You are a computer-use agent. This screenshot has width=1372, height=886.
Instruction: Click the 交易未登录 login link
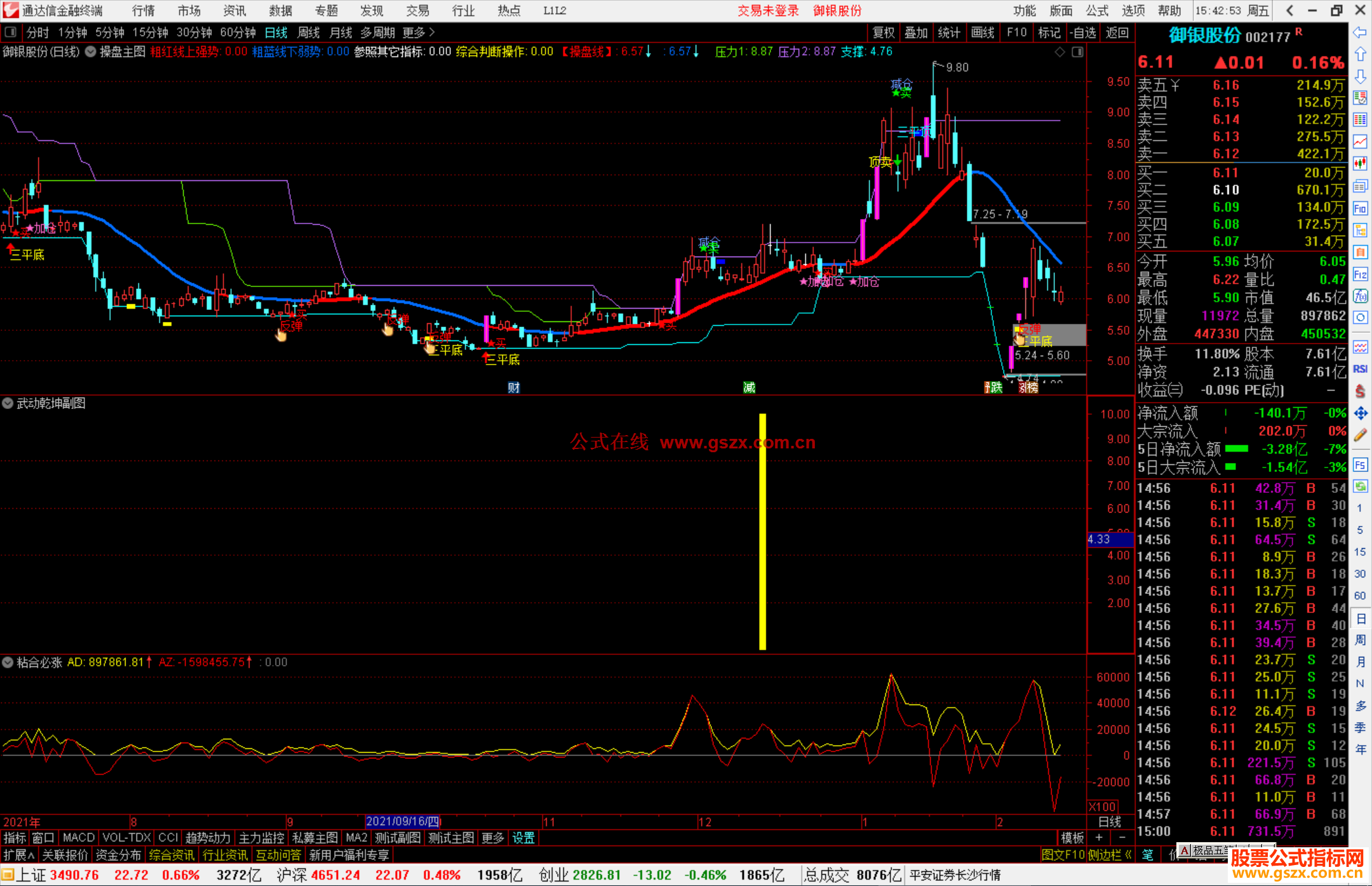[768, 10]
